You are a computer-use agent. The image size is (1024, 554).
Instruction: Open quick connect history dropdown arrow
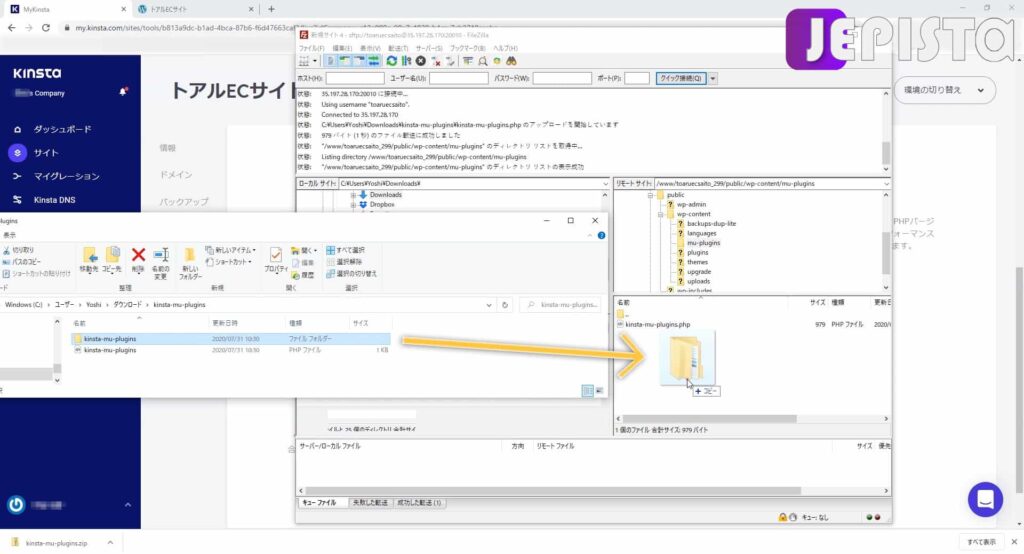[712, 78]
